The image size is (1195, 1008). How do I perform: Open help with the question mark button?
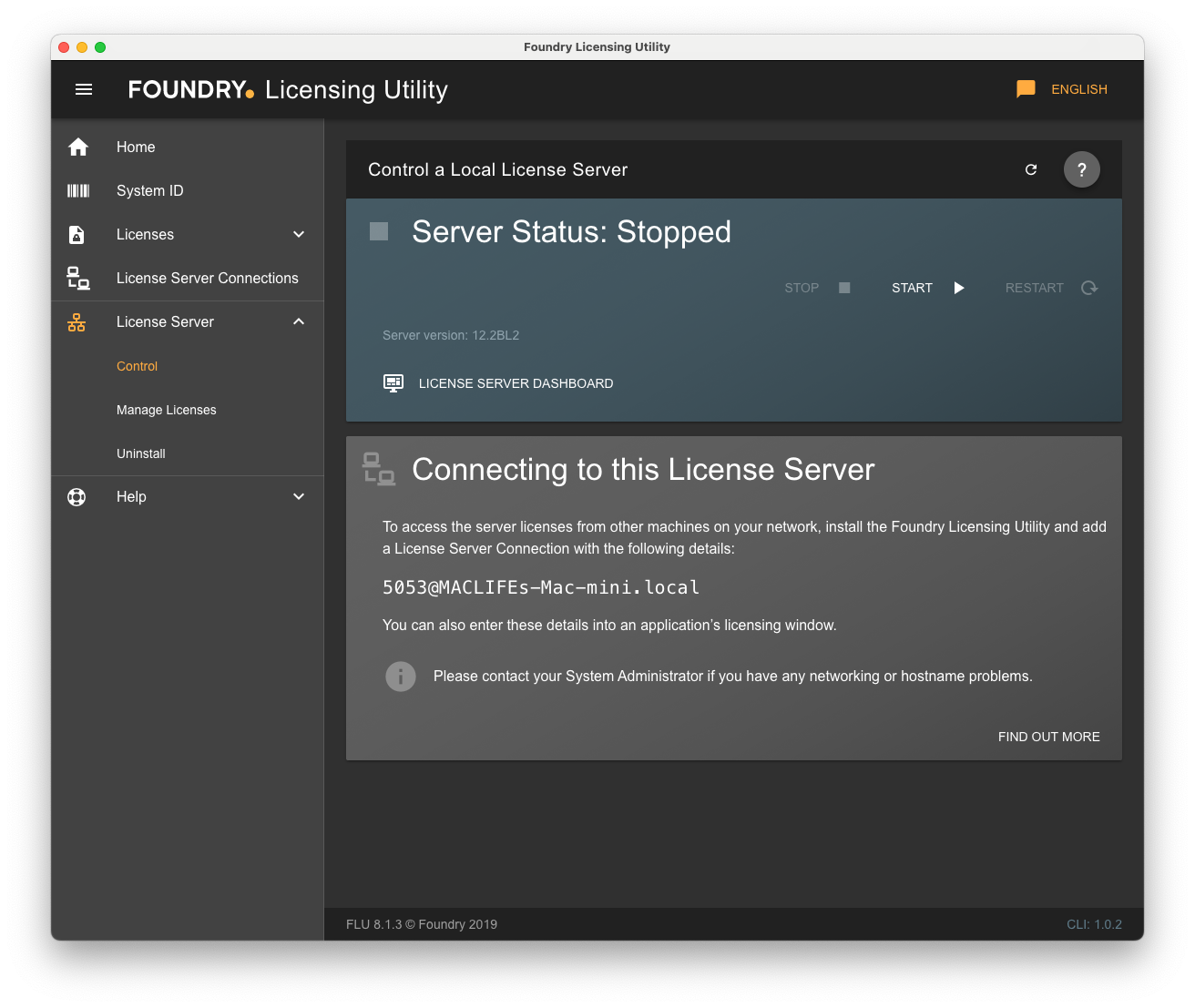(x=1081, y=169)
